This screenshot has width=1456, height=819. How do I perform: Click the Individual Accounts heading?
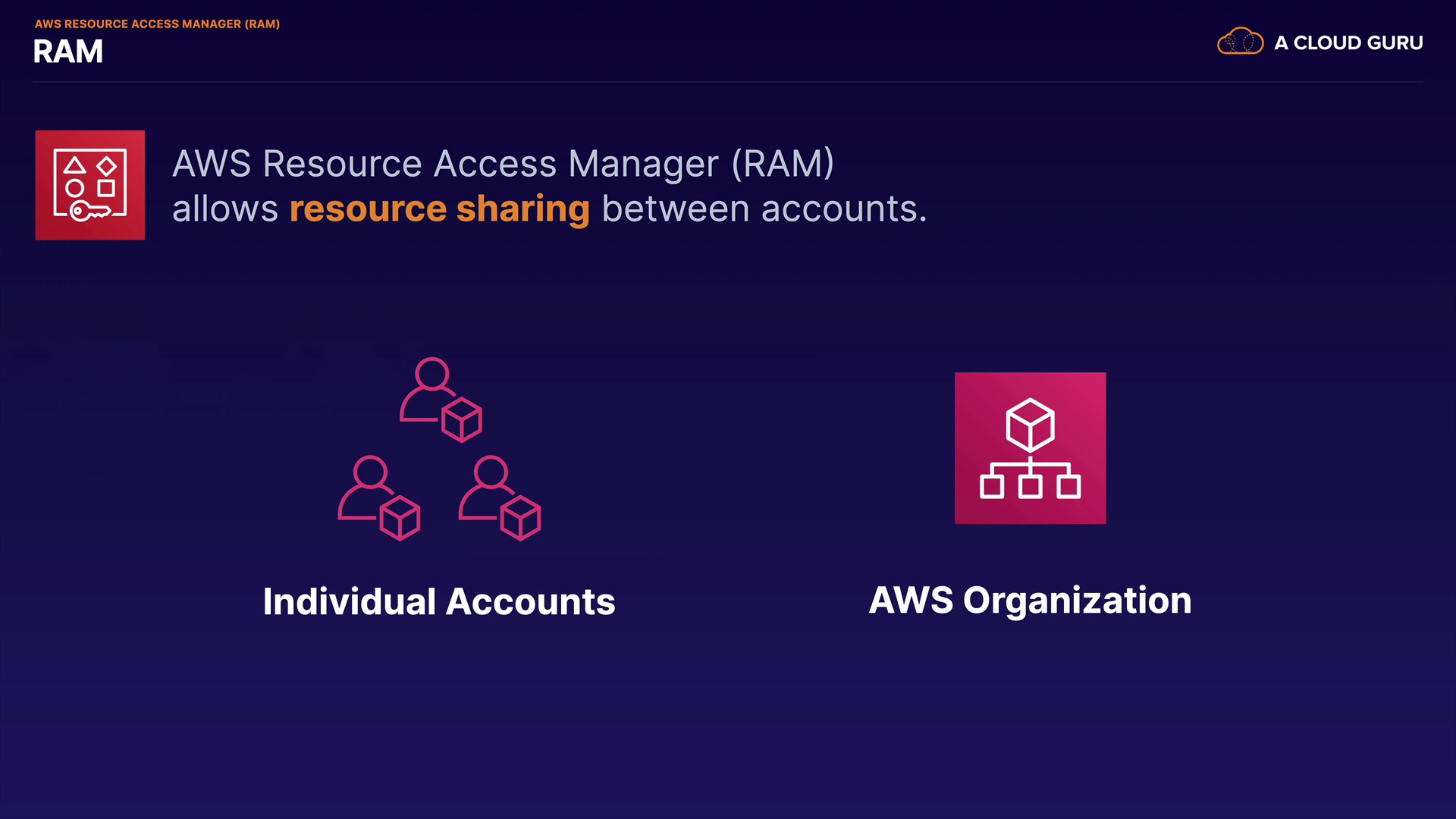pos(438,602)
